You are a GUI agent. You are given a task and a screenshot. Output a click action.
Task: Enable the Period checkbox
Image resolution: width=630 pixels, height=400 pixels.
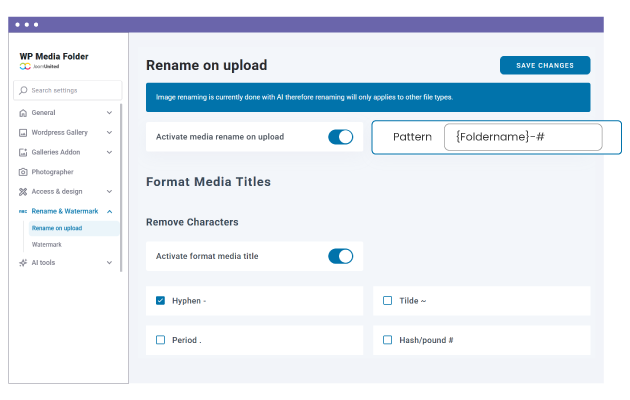[161, 340]
